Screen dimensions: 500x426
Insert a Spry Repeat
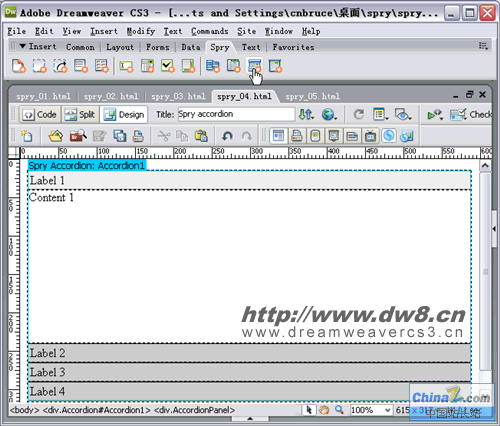(60, 66)
